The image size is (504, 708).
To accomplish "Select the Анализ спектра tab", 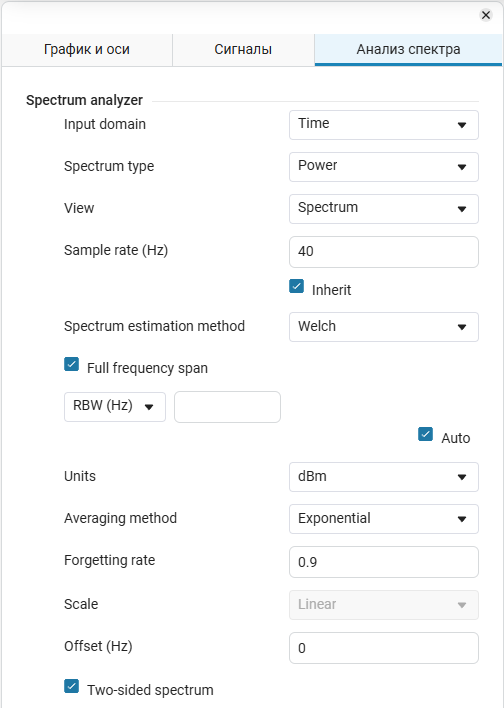I will (408, 49).
